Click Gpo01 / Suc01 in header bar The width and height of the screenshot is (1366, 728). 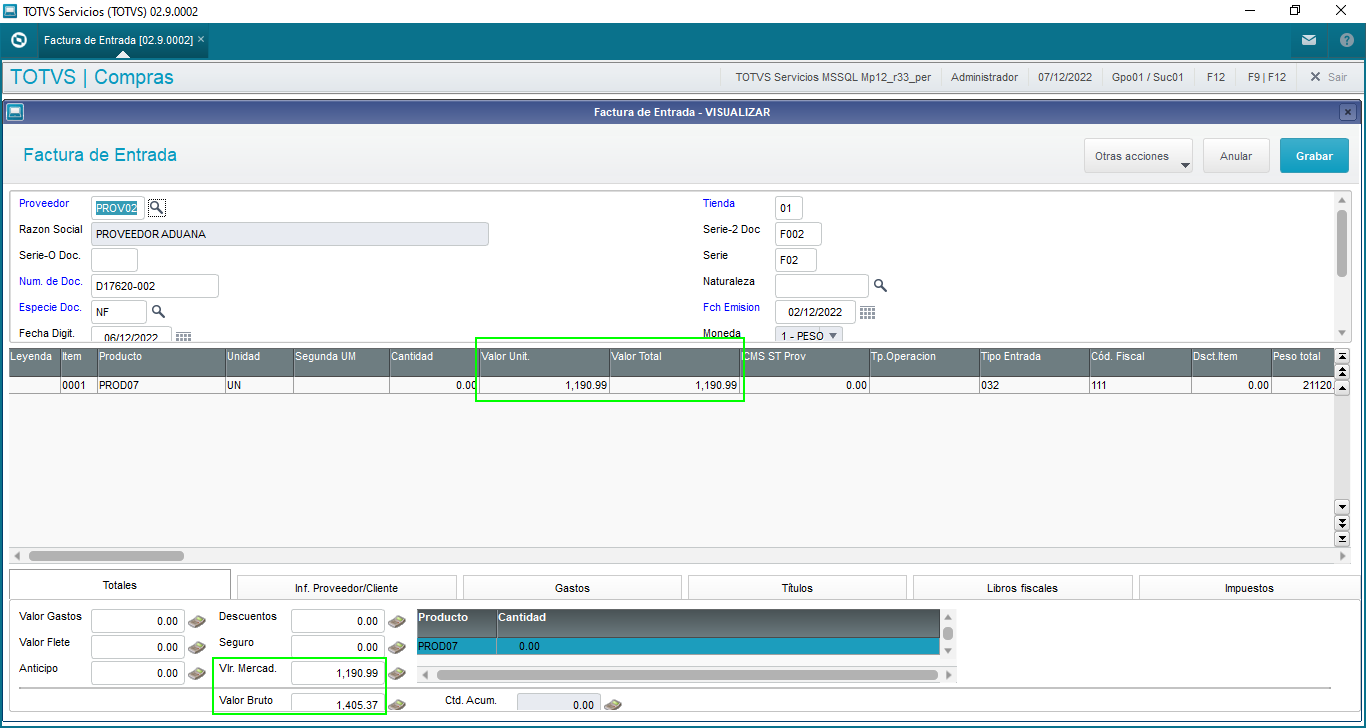coord(1148,77)
